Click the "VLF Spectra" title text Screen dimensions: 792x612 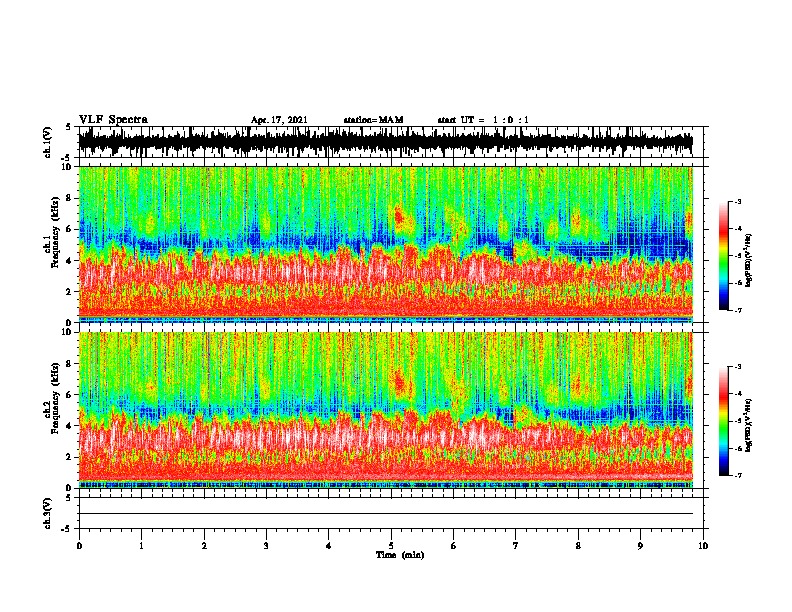[113, 120]
